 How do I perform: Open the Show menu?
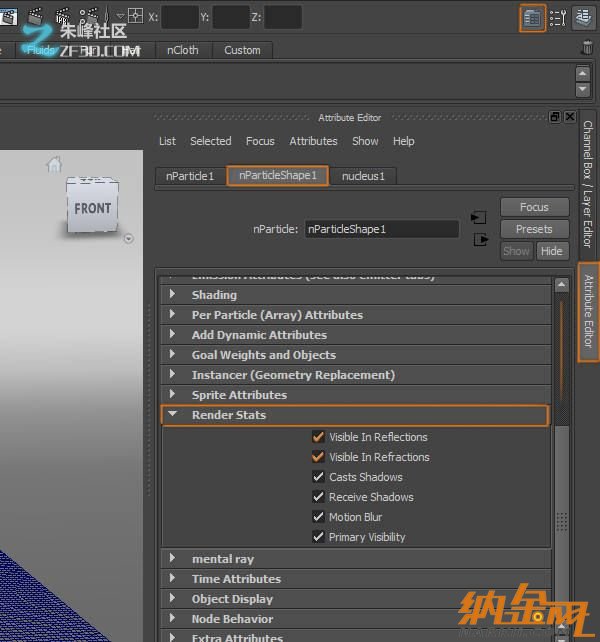[x=365, y=141]
